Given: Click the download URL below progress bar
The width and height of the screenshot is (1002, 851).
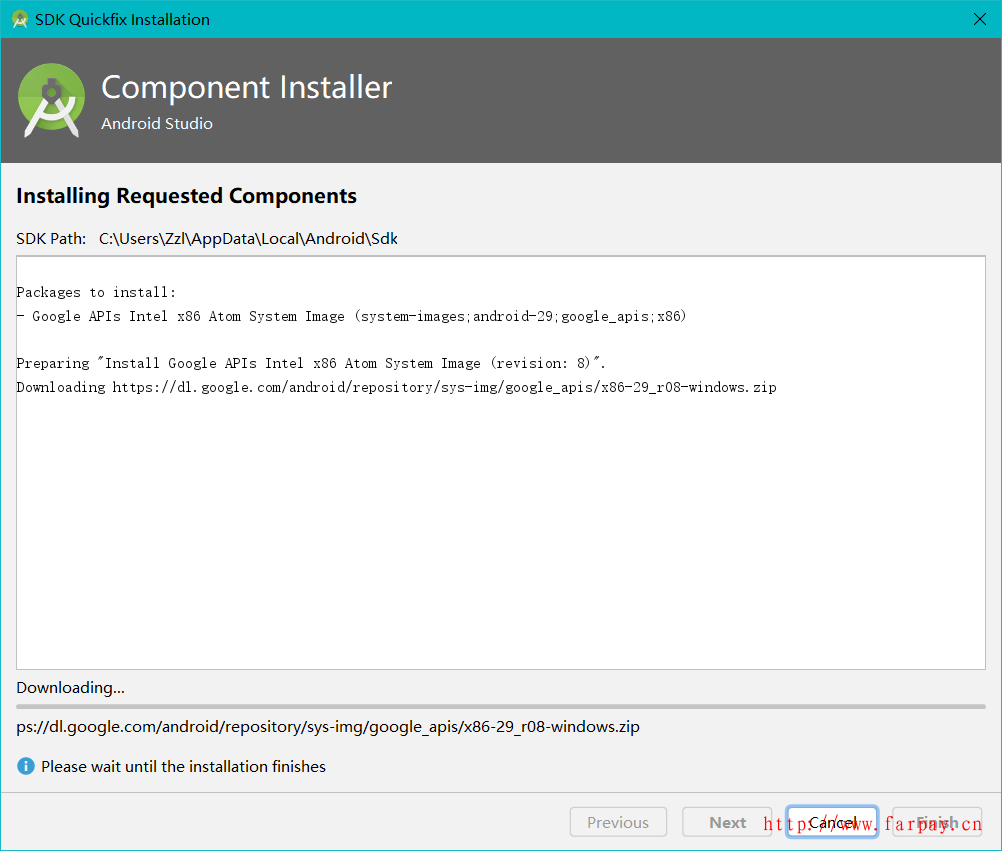Looking at the screenshot, I should pyautogui.click(x=328, y=726).
